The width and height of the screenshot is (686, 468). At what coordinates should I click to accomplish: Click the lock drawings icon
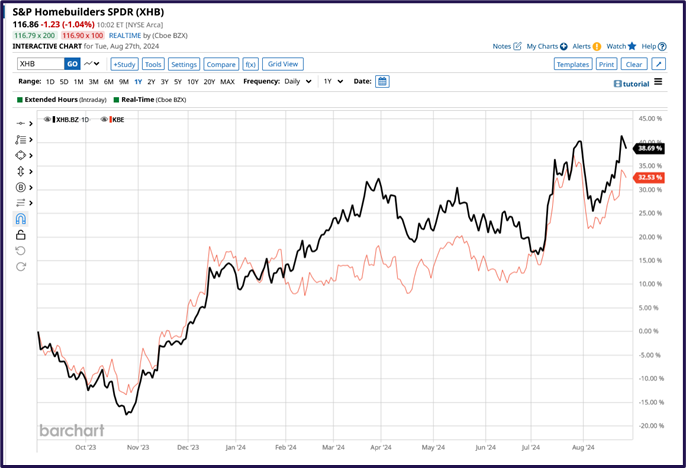pos(21,235)
